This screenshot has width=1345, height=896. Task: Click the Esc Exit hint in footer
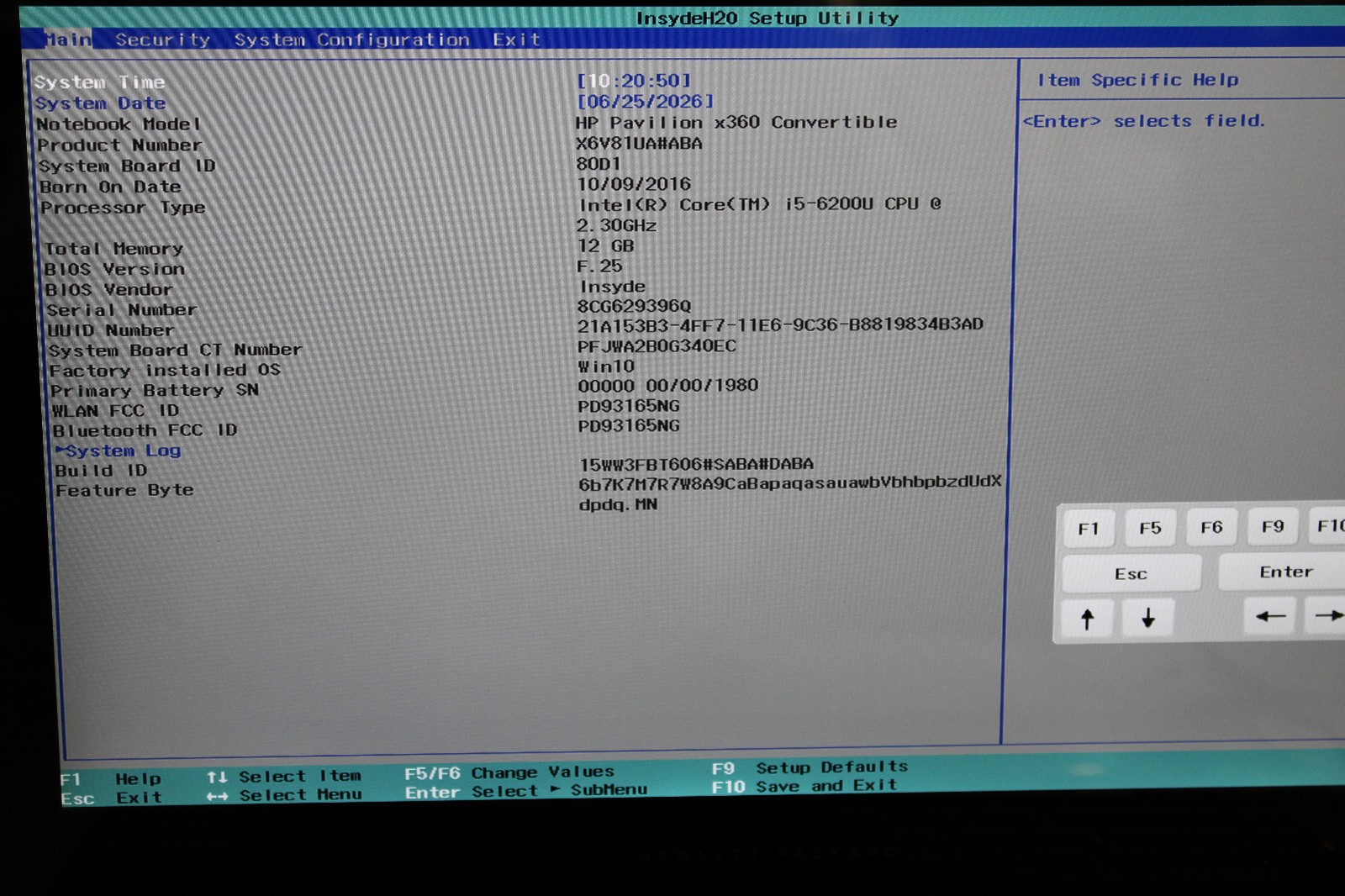pos(111,798)
